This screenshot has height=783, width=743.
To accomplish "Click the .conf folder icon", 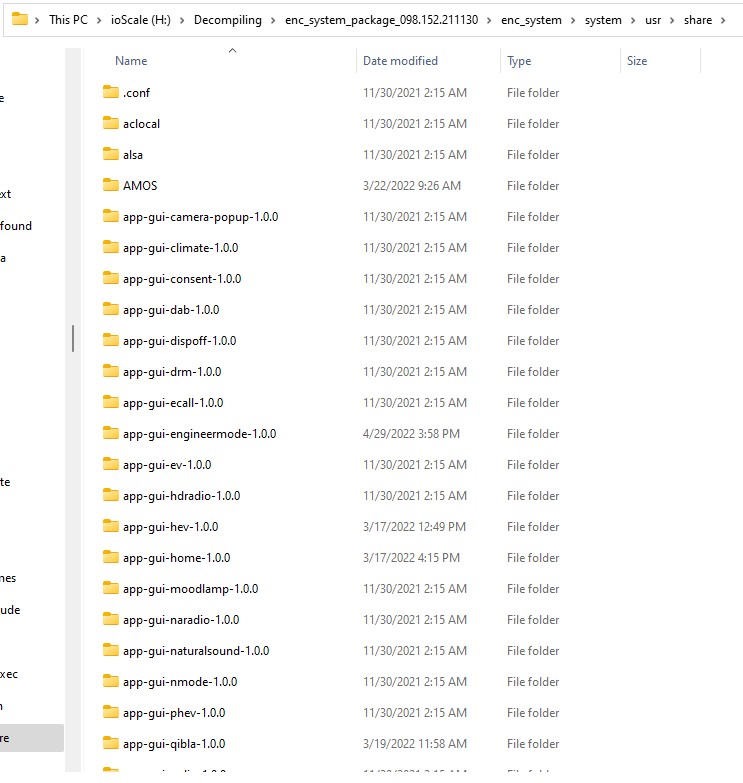I will tap(110, 92).
